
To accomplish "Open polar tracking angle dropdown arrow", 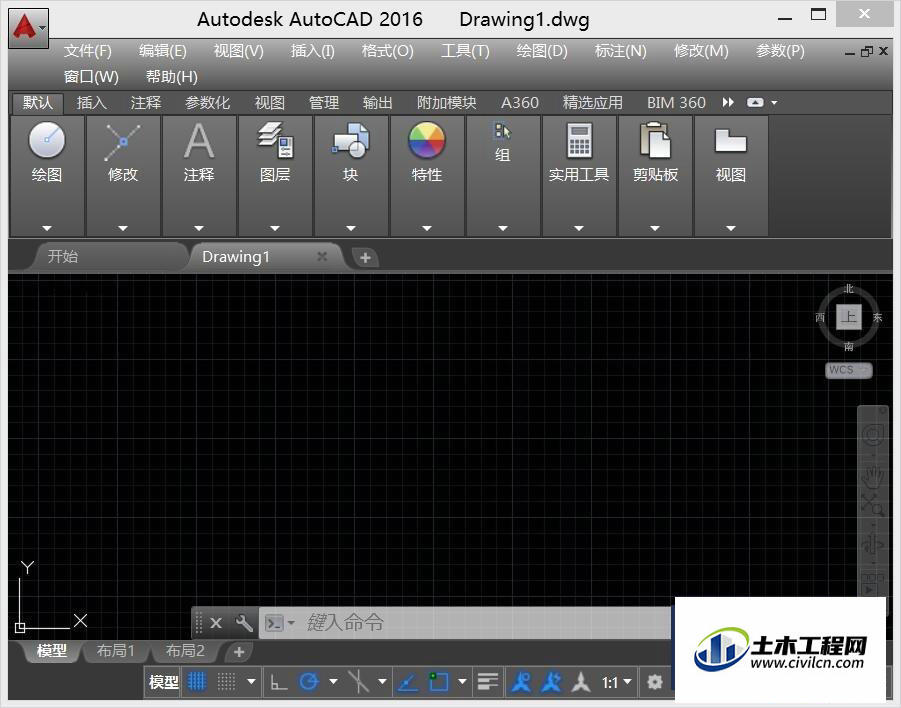I will coord(333,682).
